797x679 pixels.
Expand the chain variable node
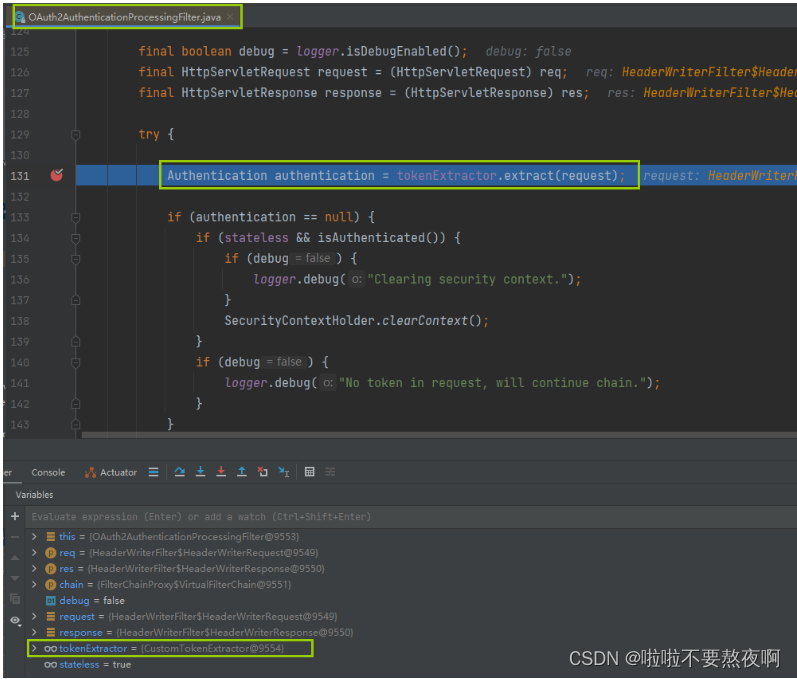(35, 585)
